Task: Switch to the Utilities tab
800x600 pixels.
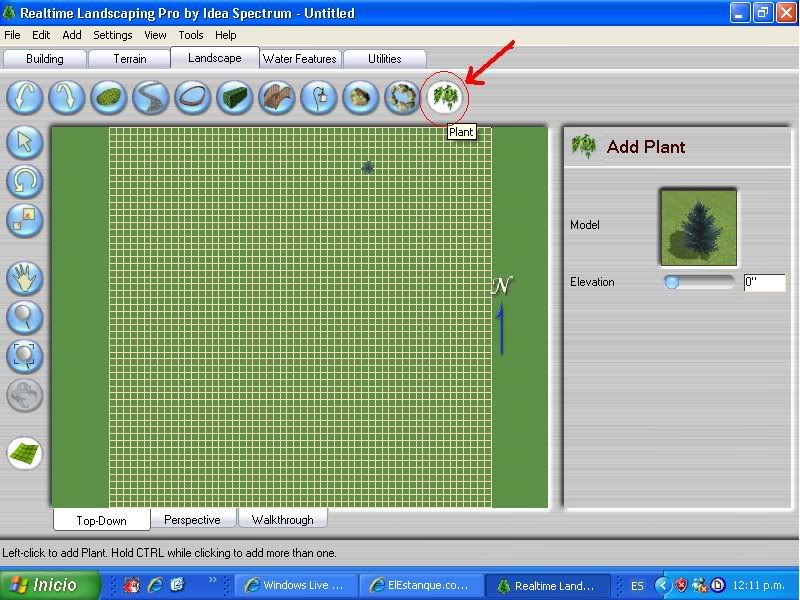Action: [x=385, y=59]
